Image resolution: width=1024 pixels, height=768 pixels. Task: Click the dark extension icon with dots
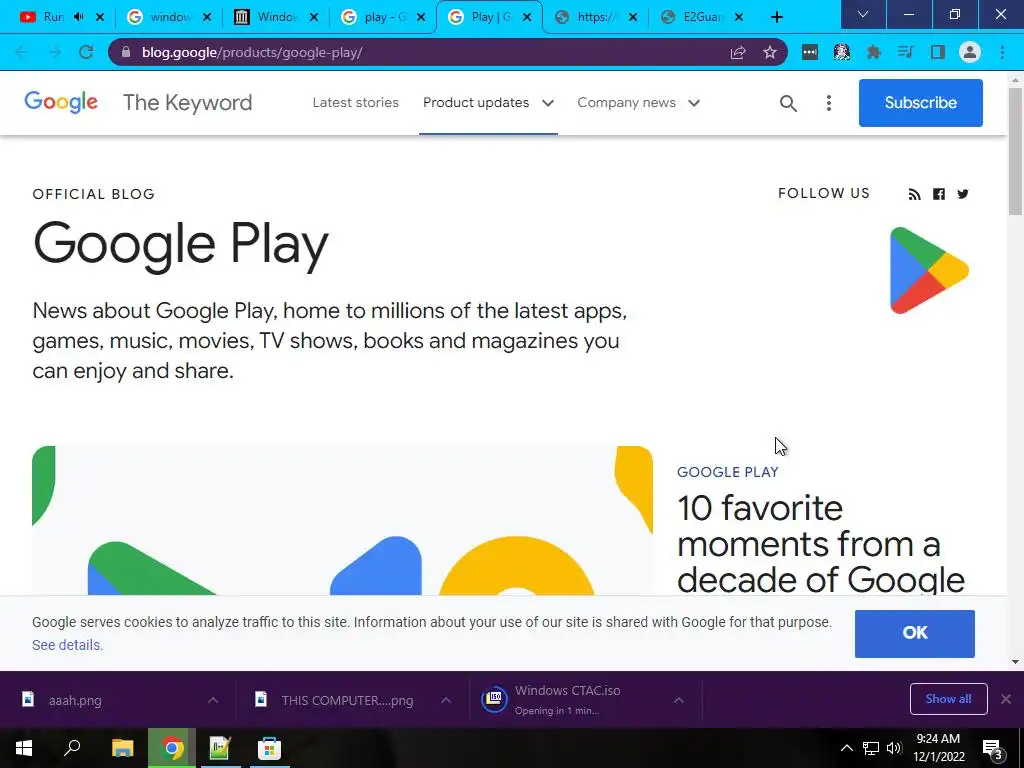810,52
